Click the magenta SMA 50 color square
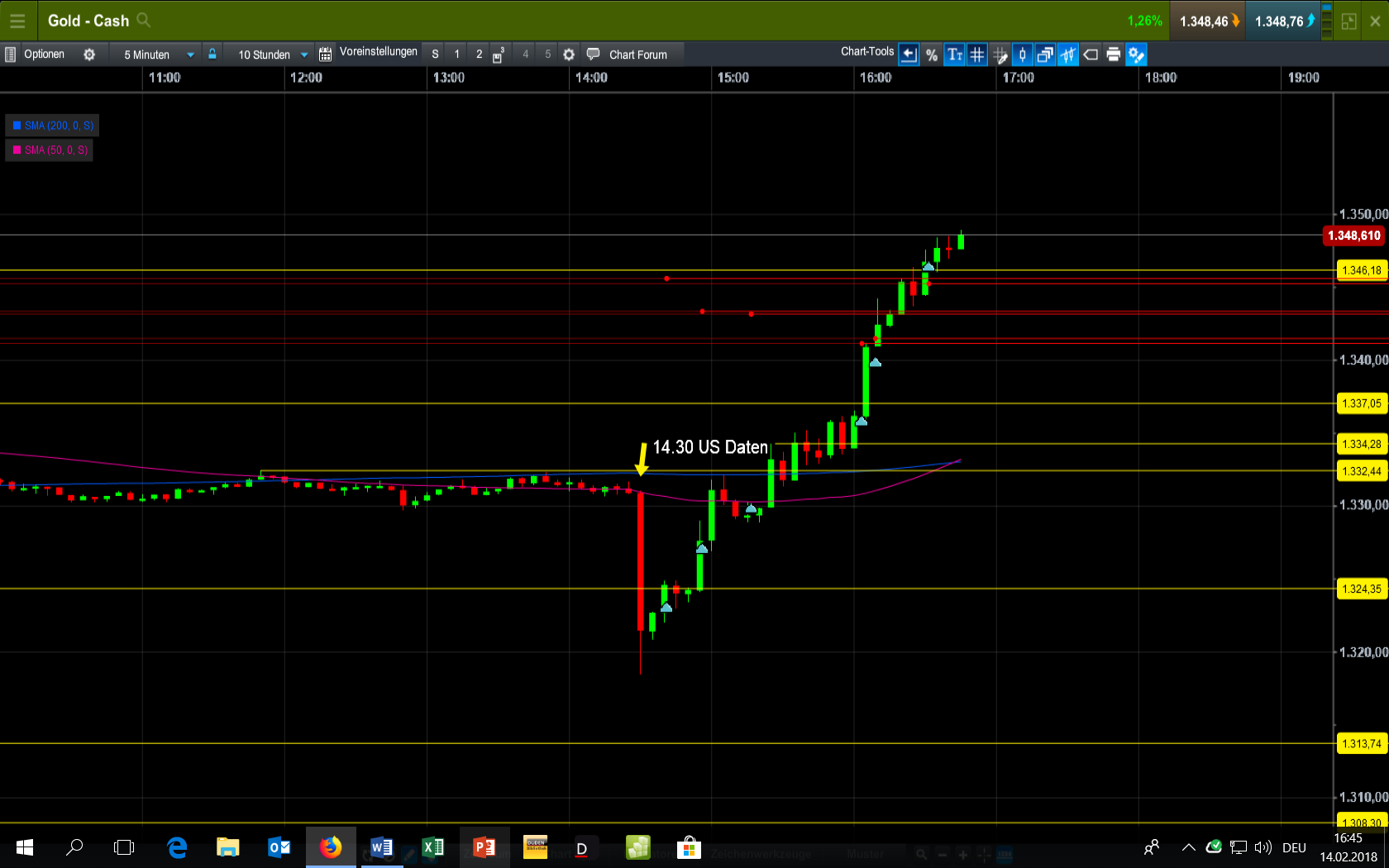 click(17, 150)
